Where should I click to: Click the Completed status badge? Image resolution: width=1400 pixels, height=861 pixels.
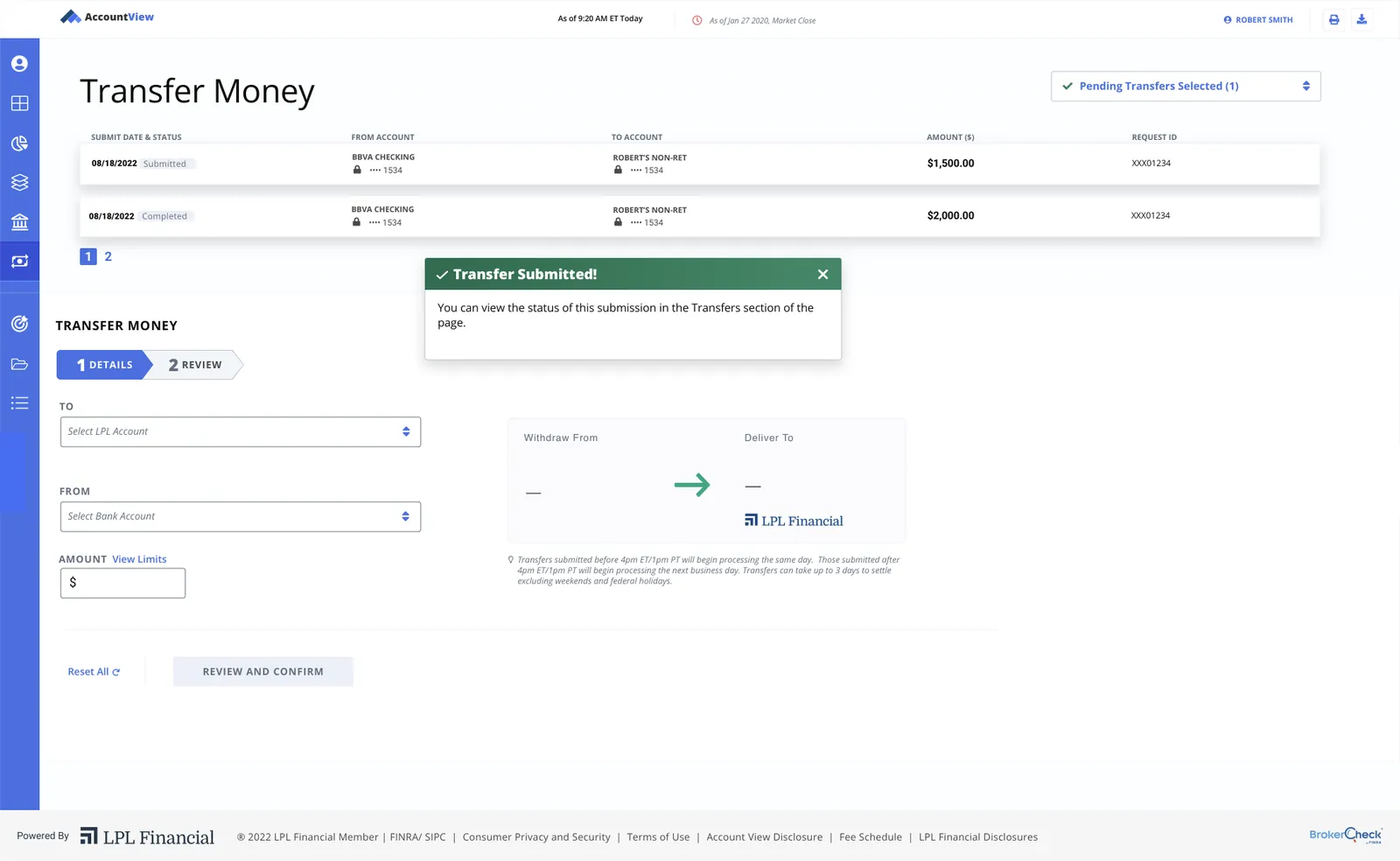coord(165,216)
